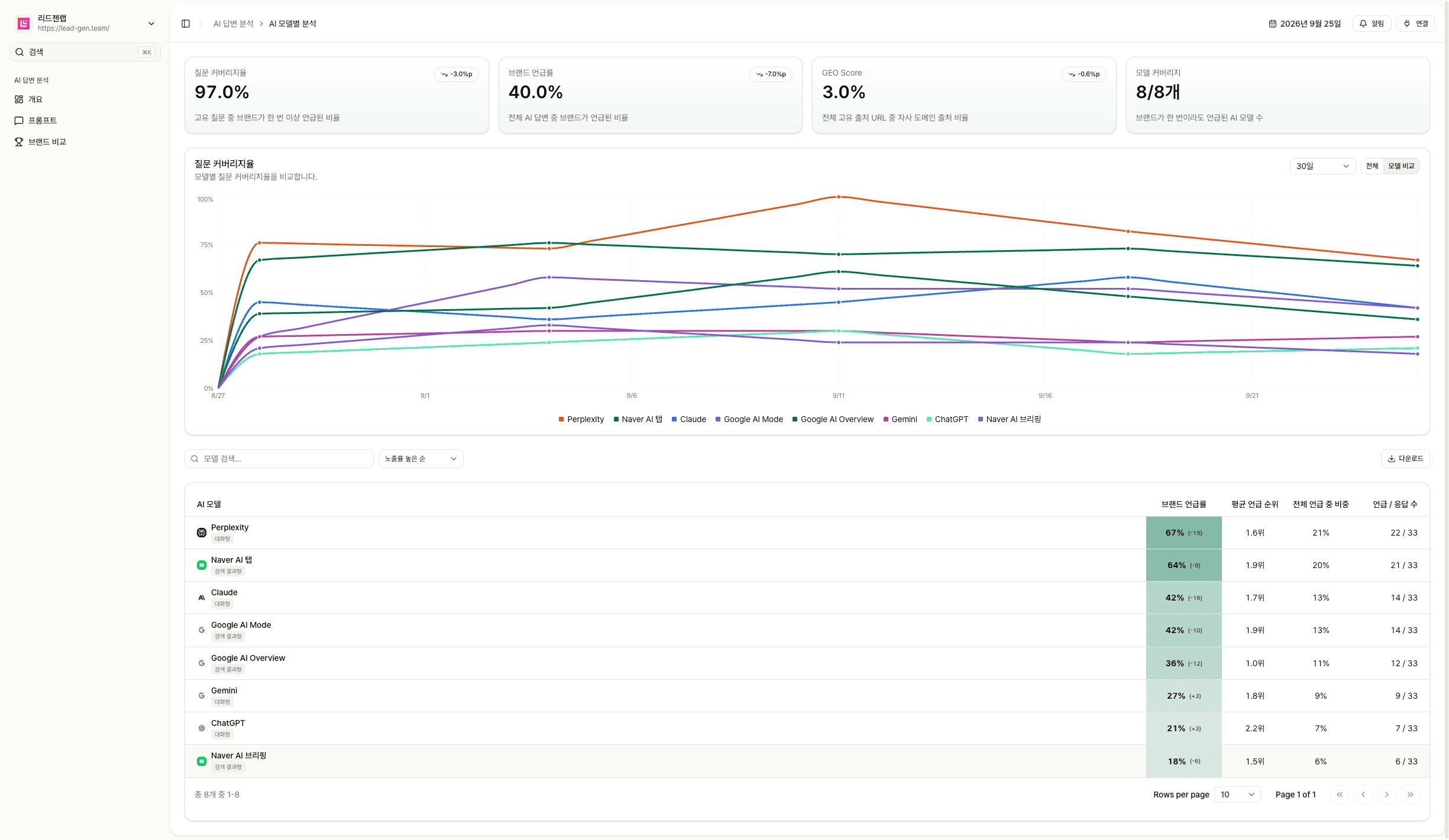Switch chart to 전체 view

tap(1372, 166)
